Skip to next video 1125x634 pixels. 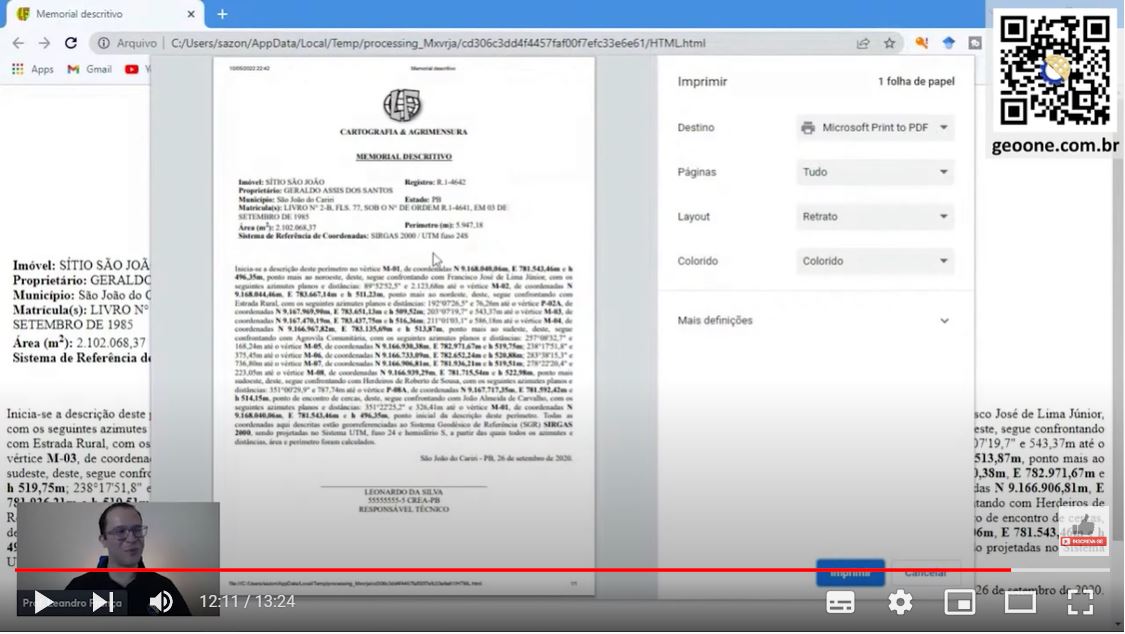(x=103, y=602)
